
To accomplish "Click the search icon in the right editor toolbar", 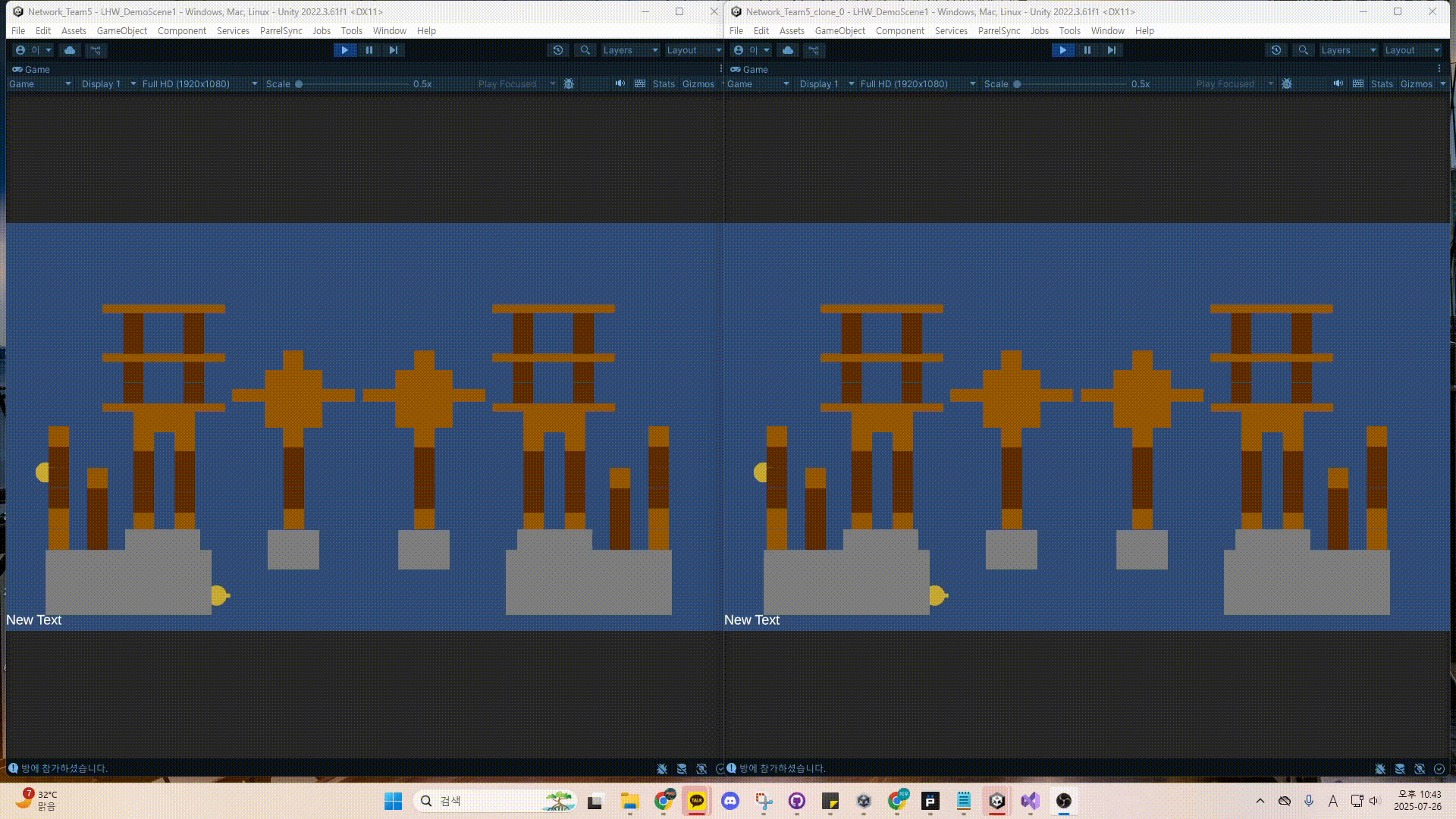I will coord(1303,50).
